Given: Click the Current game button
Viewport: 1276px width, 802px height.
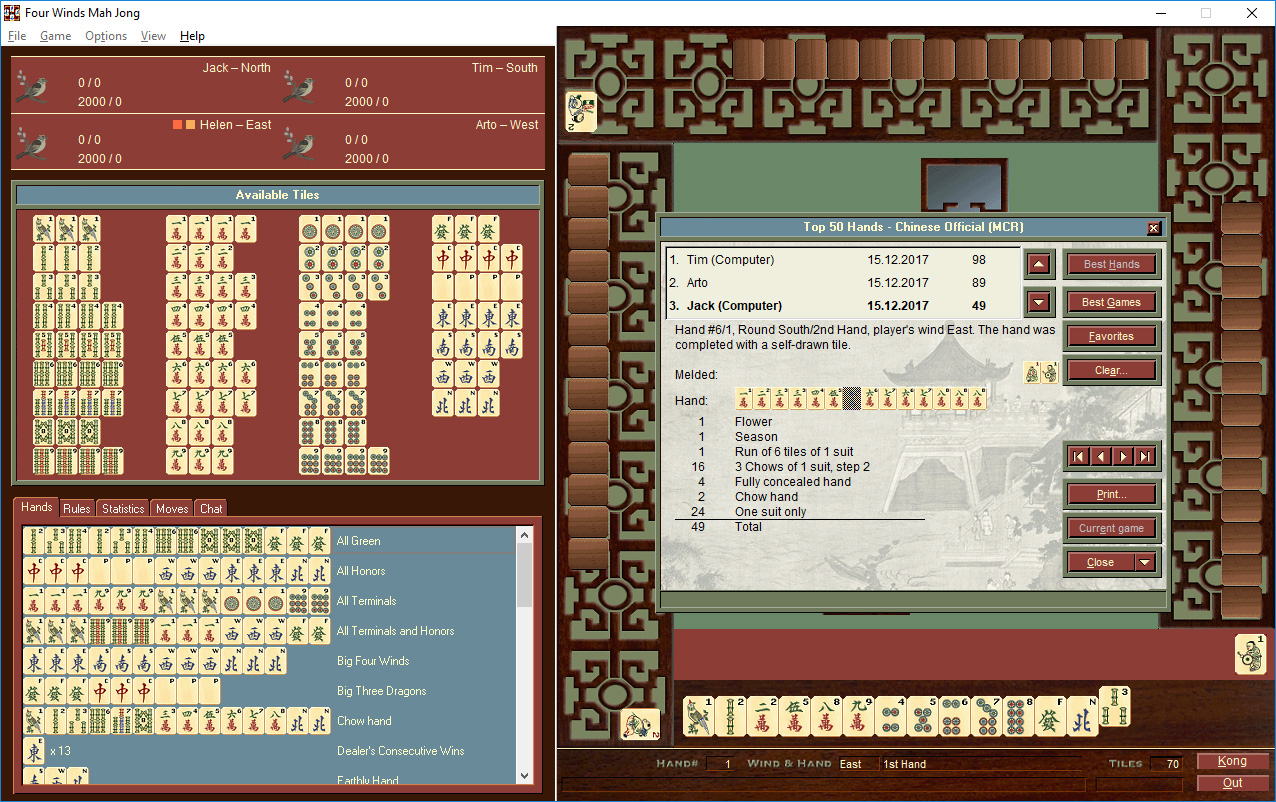Looking at the screenshot, I should coord(1111,528).
